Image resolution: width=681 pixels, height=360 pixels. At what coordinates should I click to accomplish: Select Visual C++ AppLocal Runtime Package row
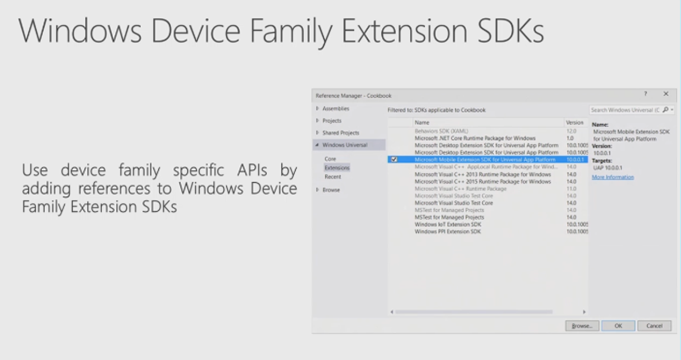pyautogui.click(x=488, y=167)
